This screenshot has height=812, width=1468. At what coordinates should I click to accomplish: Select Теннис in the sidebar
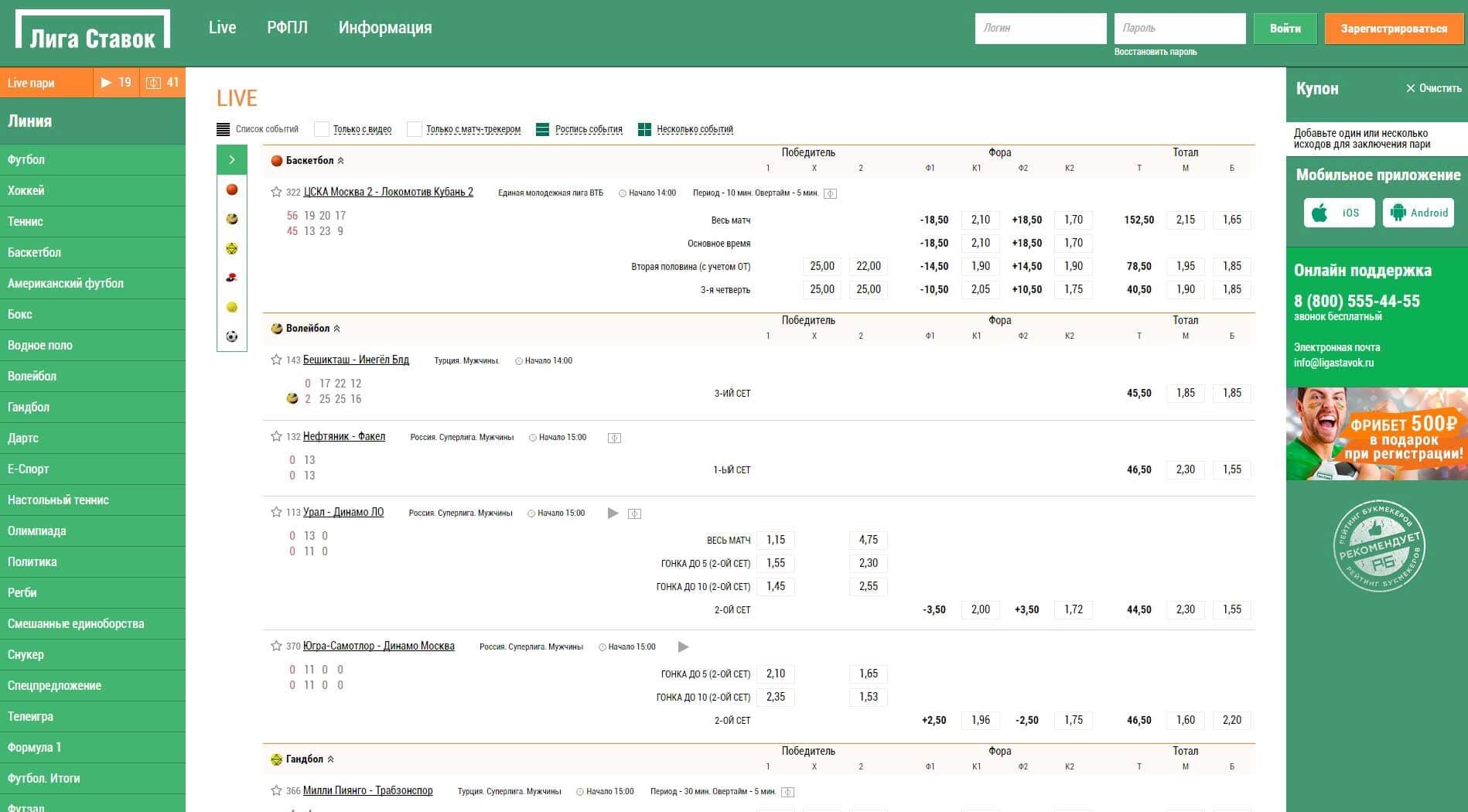pos(93,221)
